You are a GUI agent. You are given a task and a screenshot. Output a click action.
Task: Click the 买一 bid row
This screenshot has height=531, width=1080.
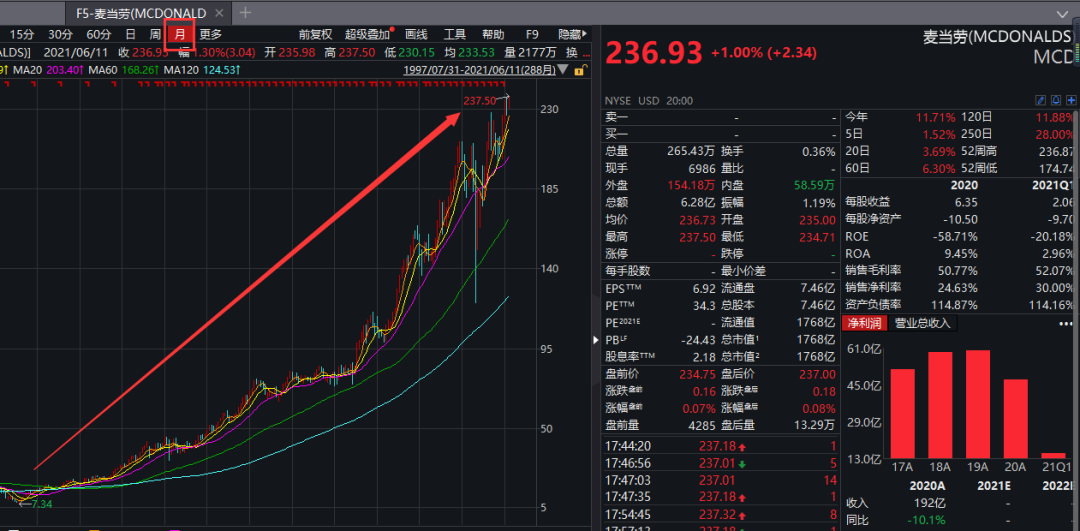pyautogui.click(x=721, y=134)
